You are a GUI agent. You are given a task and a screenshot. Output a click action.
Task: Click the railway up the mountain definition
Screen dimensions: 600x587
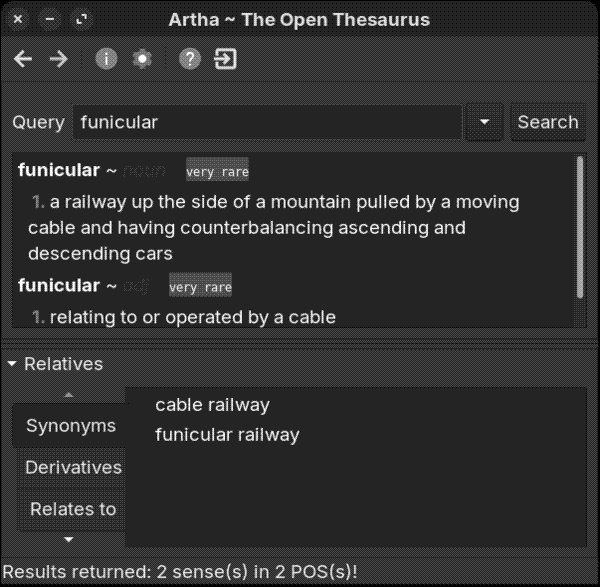tap(274, 228)
